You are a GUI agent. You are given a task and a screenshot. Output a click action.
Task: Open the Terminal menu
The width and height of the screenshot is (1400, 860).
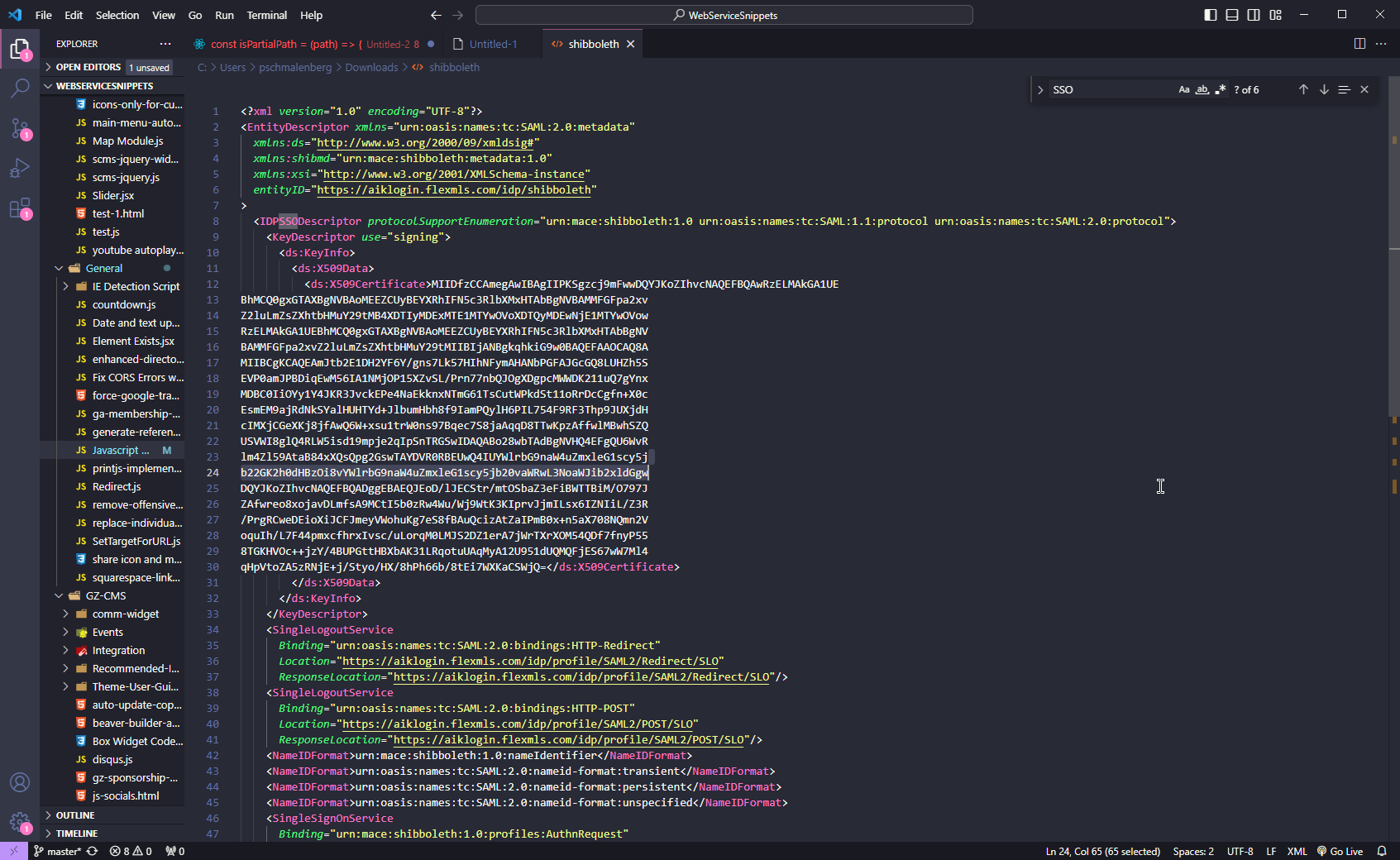(266, 15)
